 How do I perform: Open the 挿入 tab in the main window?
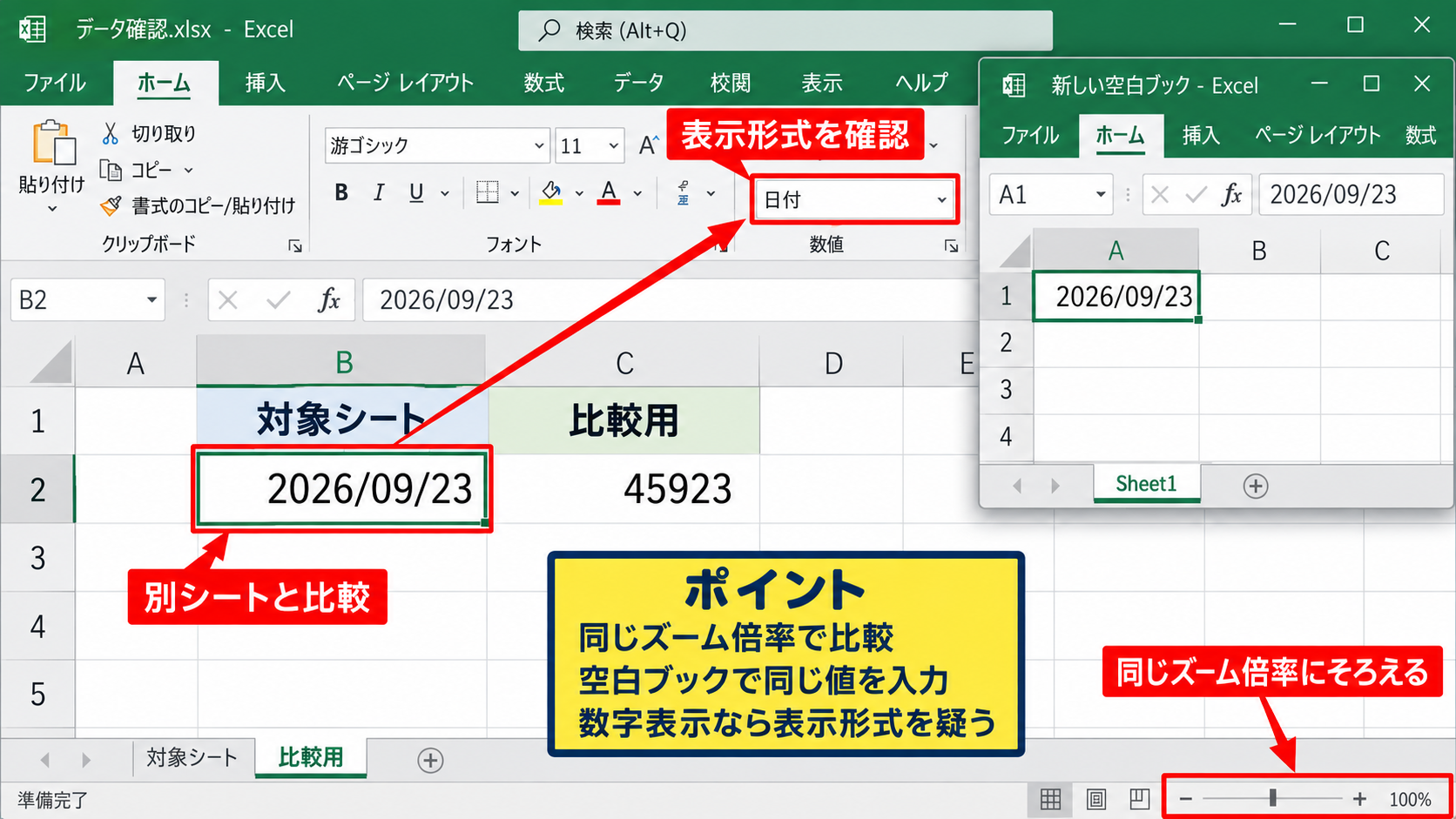click(x=266, y=83)
